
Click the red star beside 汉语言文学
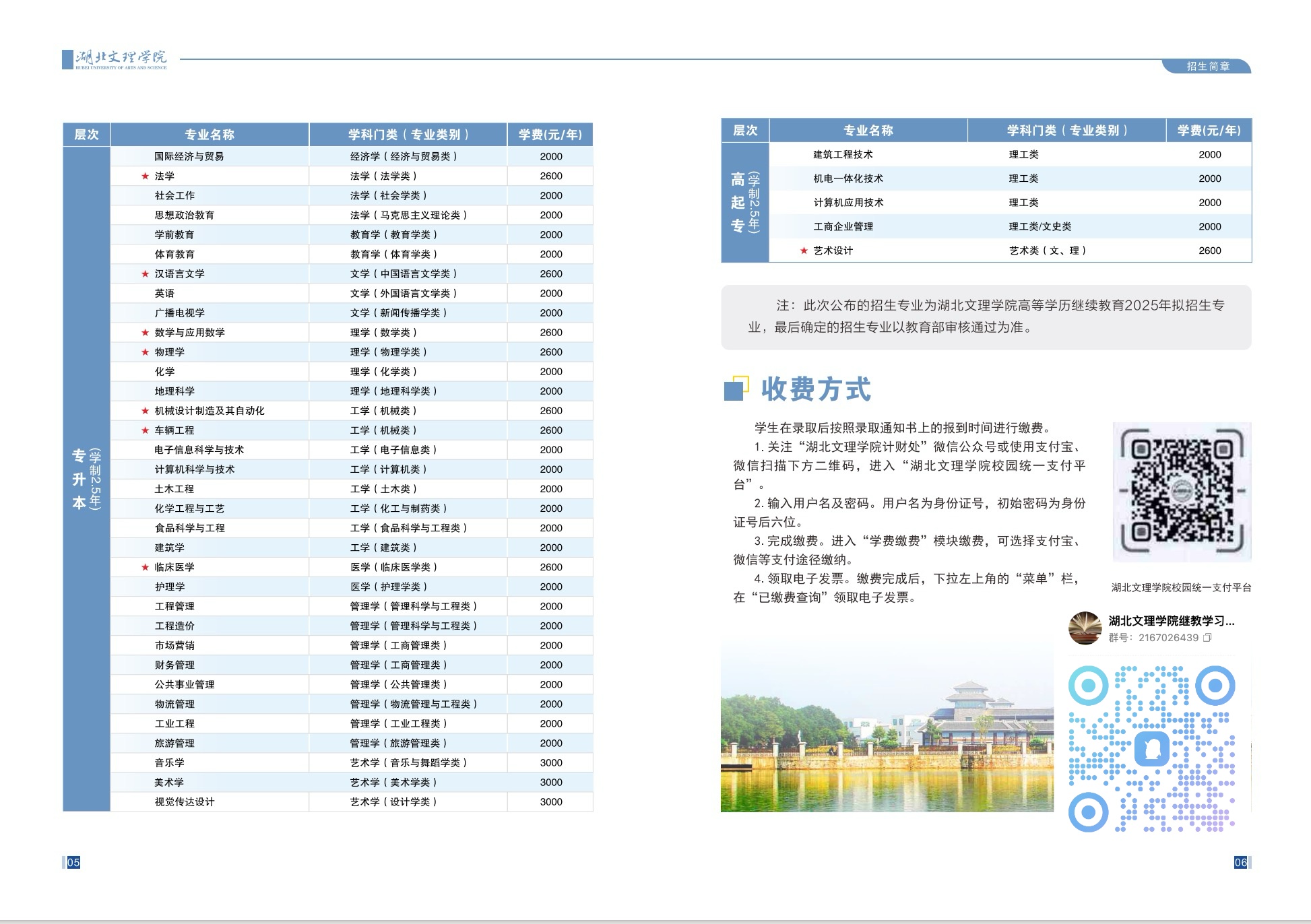pyautogui.click(x=145, y=273)
